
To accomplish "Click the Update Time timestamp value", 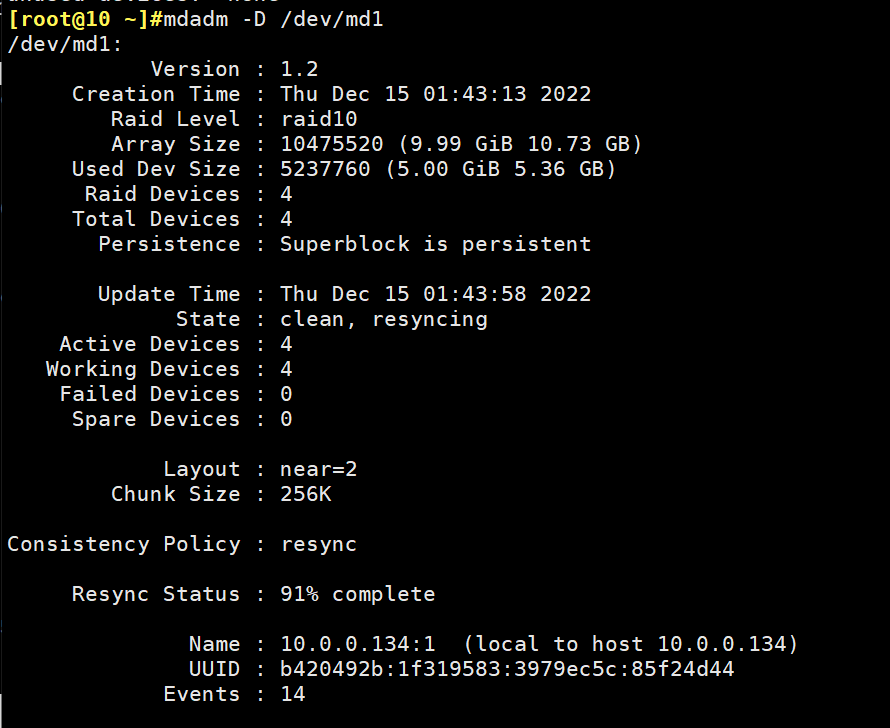I will coord(435,294).
